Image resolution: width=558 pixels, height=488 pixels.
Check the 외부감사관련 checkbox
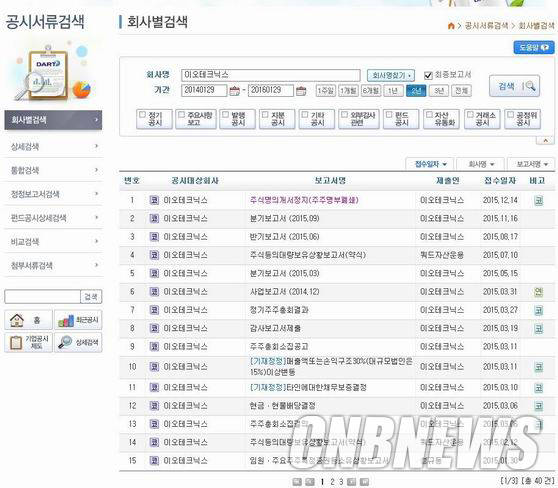pos(344,115)
